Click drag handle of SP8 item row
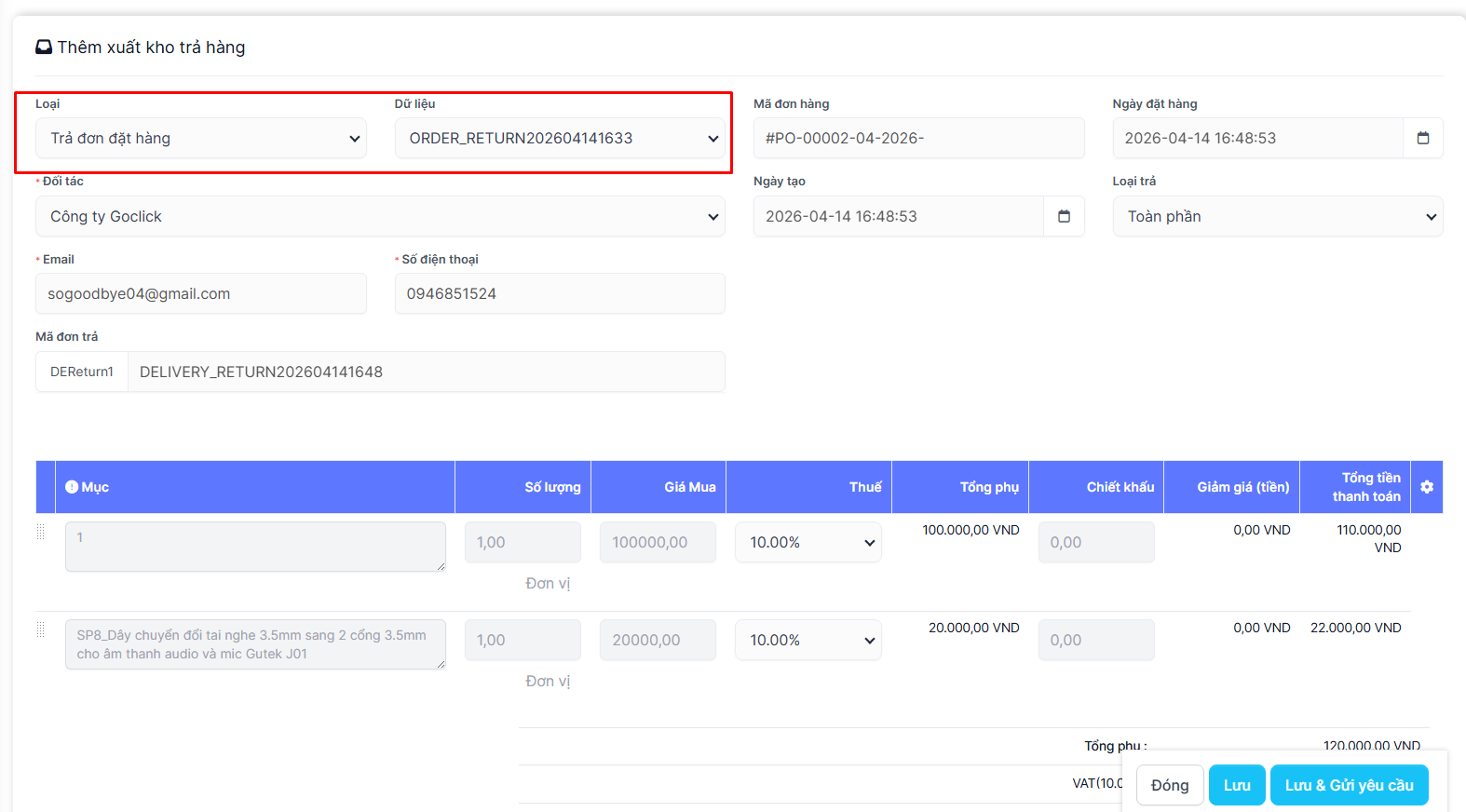The height and width of the screenshot is (812, 1466). [41, 630]
